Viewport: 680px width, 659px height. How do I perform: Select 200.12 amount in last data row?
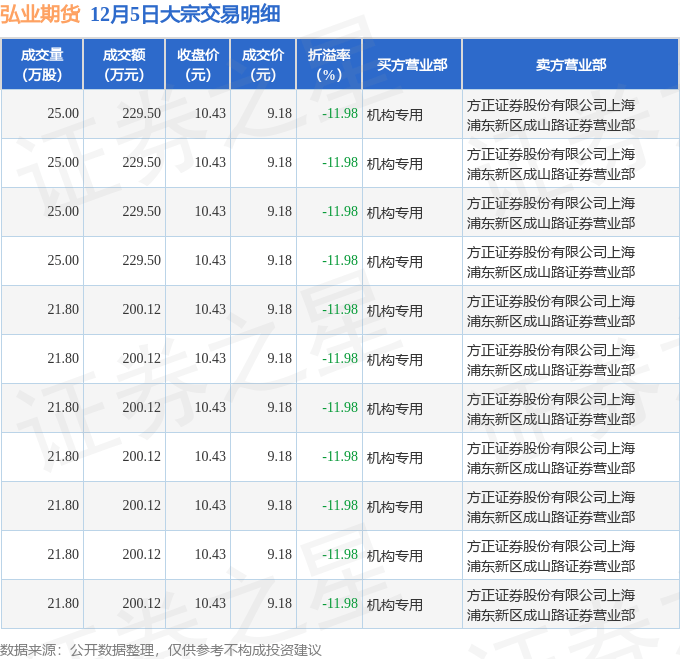(141, 604)
